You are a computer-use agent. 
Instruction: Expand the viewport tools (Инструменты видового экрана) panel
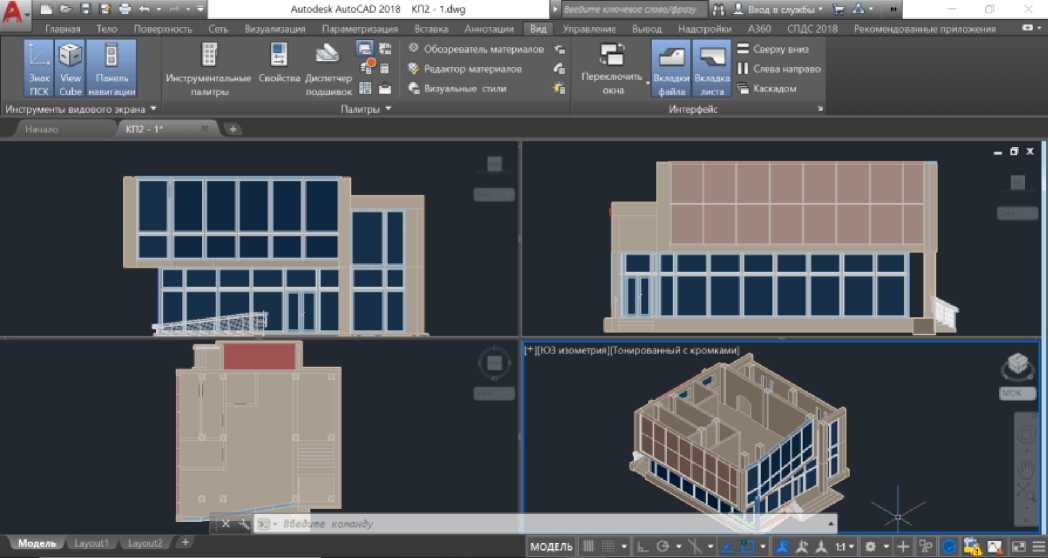(154, 109)
